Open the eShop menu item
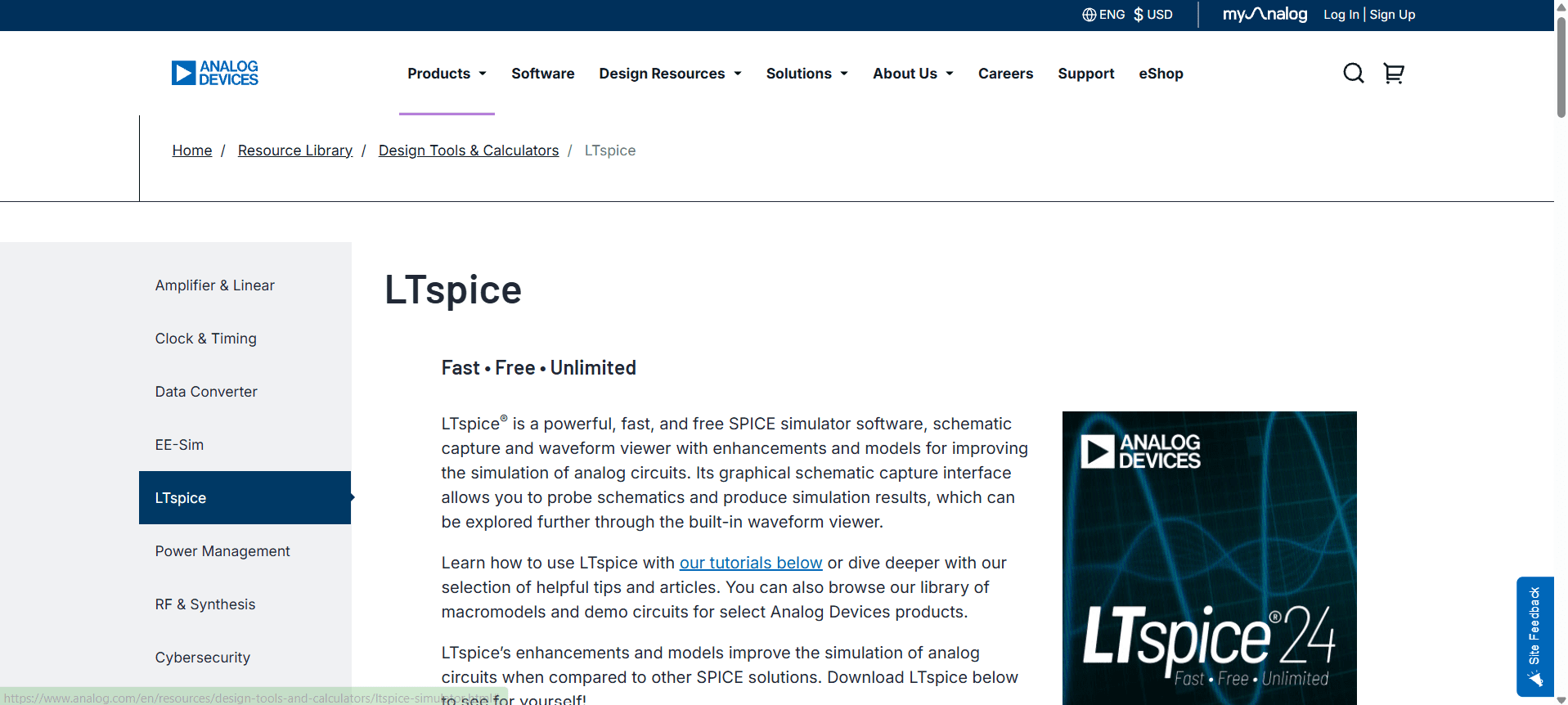This screenshot has height=705, width=1568. [x=1161, y=74]
